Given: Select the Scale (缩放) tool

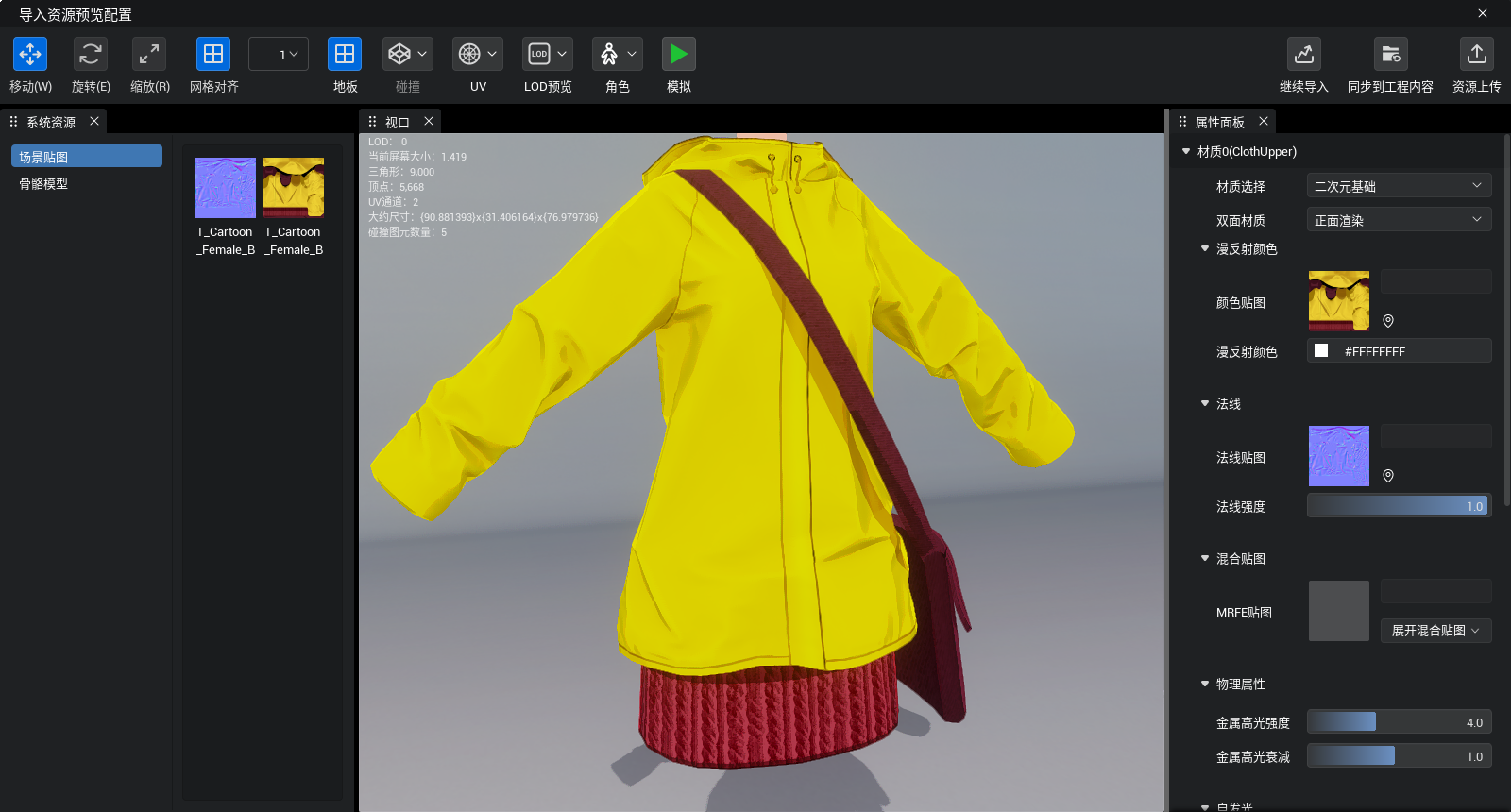Looking at the screenshot, I should [149, 54].
